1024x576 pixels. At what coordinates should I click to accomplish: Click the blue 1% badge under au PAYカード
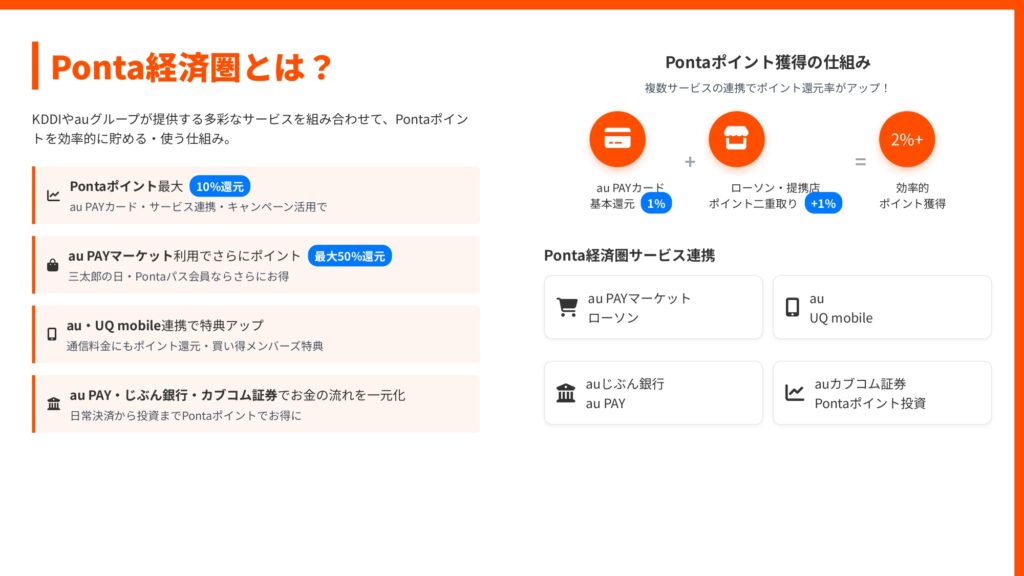(x=656, y=203)
